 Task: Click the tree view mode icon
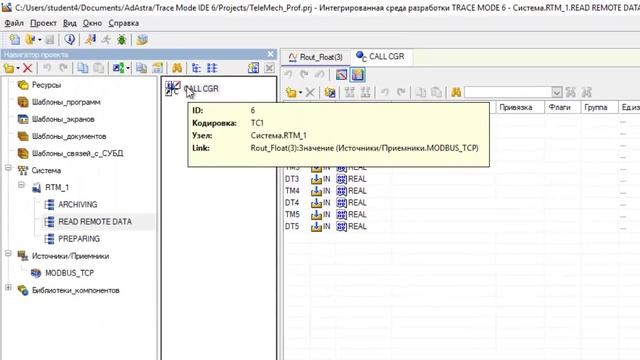pos(196,68)
